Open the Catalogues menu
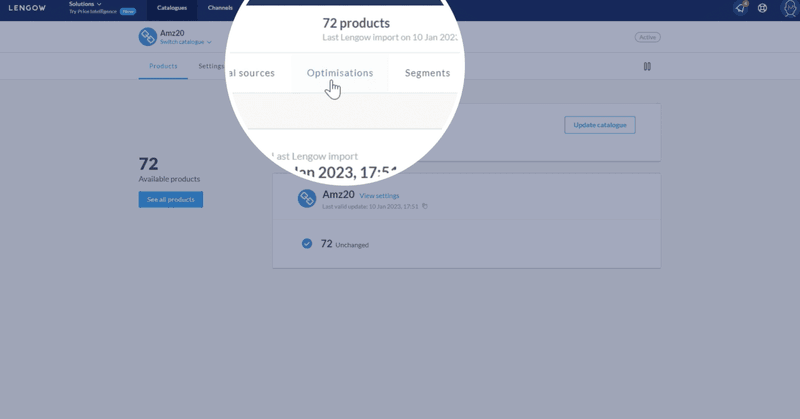Viewport: 800px width, 419px height. (172, 8)
